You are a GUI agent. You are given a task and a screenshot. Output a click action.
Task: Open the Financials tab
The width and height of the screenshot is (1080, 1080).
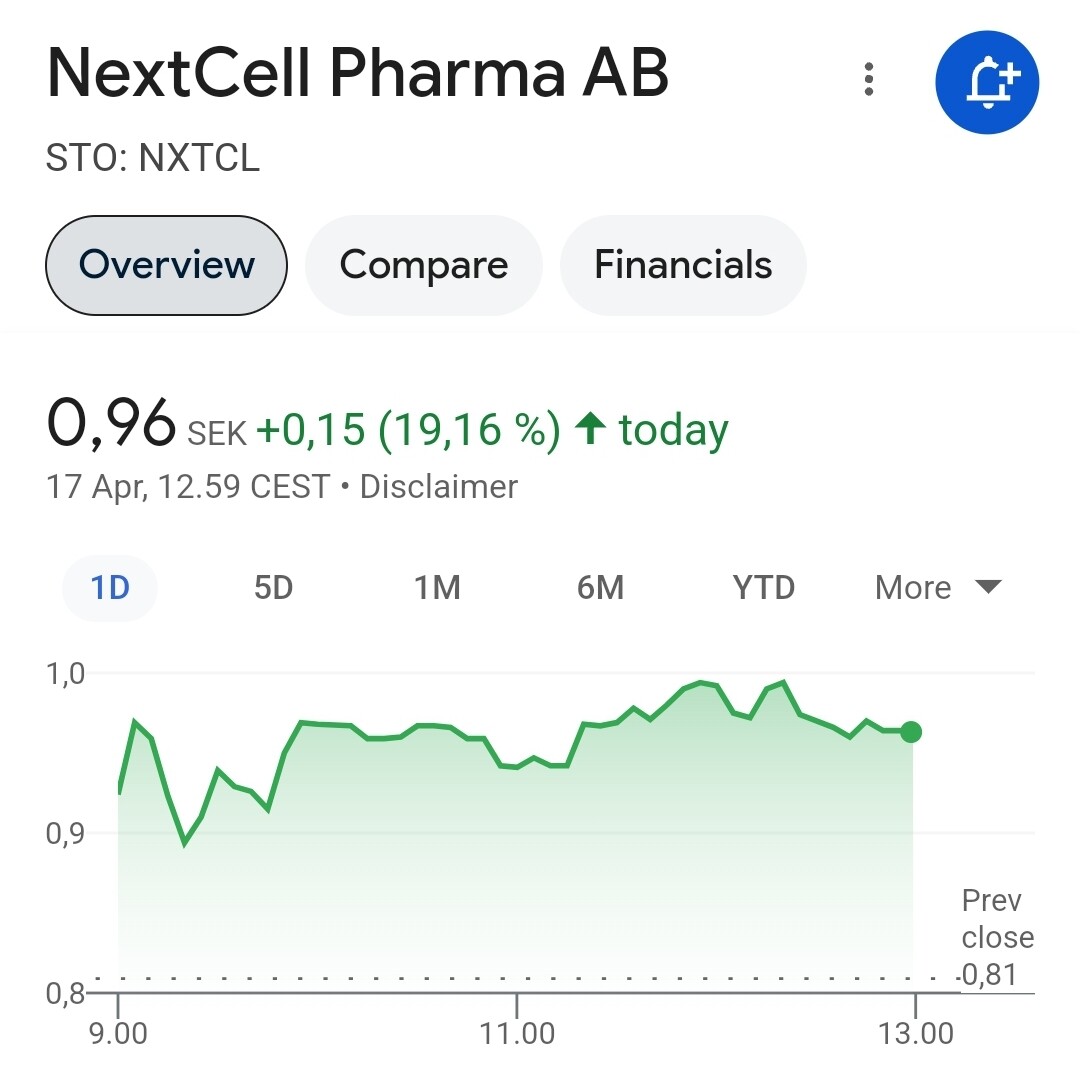683,265
